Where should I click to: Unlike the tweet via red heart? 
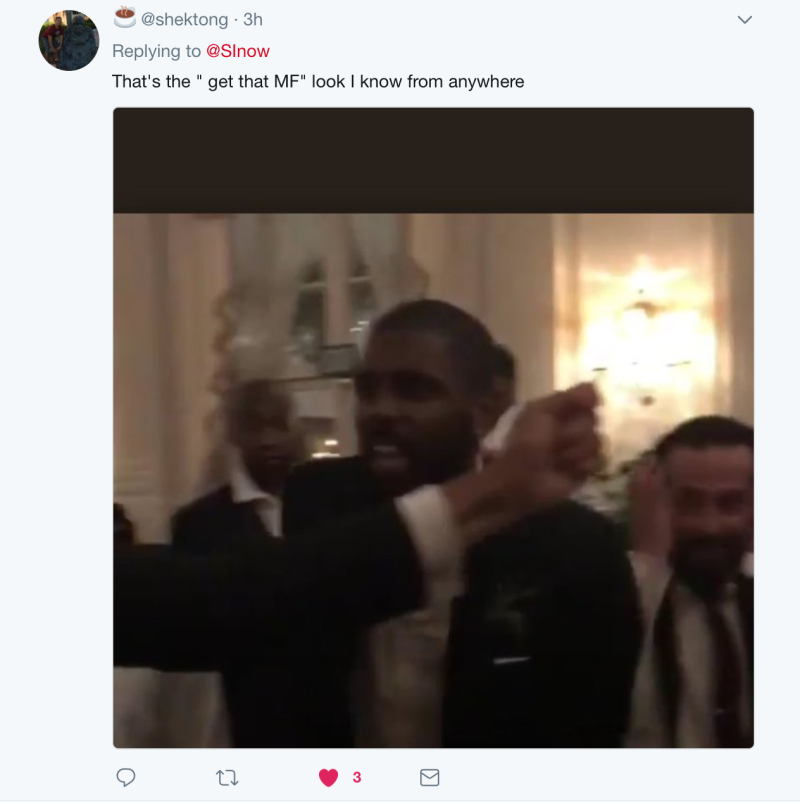pos(328,778)
